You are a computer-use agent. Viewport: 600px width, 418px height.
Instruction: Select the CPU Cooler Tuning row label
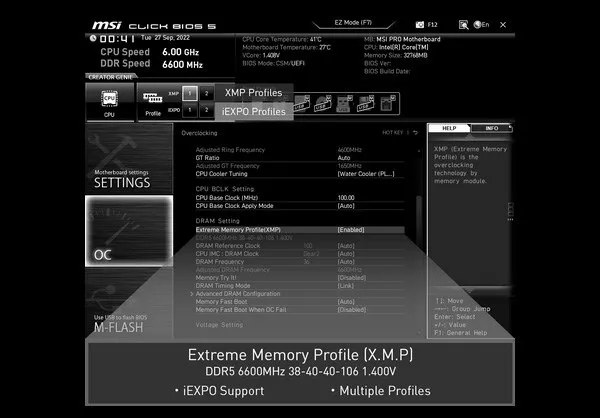pos(222,174)
